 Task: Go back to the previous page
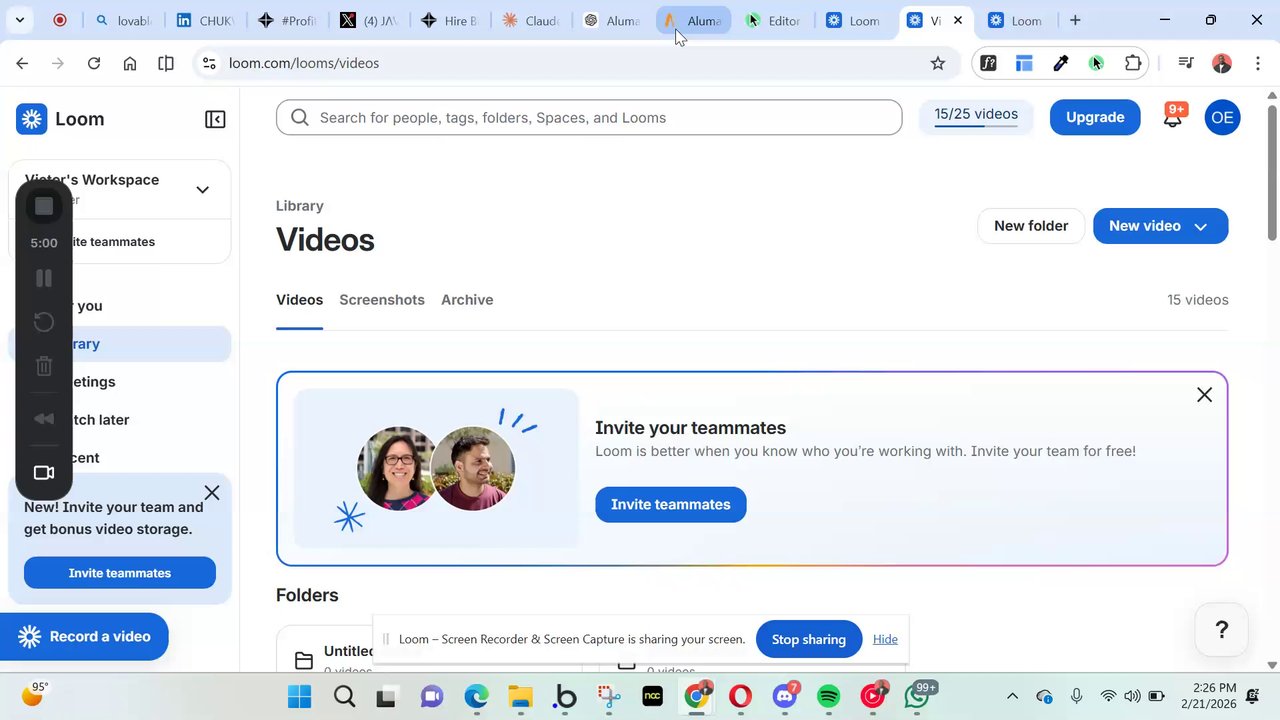click(x=22, y=63)
